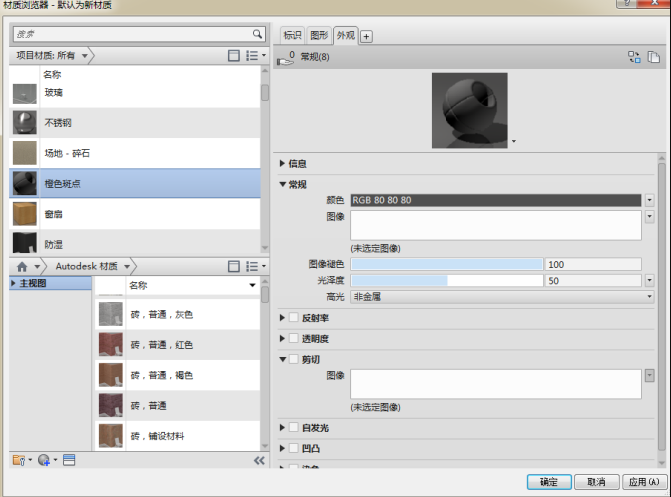Viewport: 671px width, 497px height.
Task: Click the 剪切 图像 selection box
Action: (496, 384)
